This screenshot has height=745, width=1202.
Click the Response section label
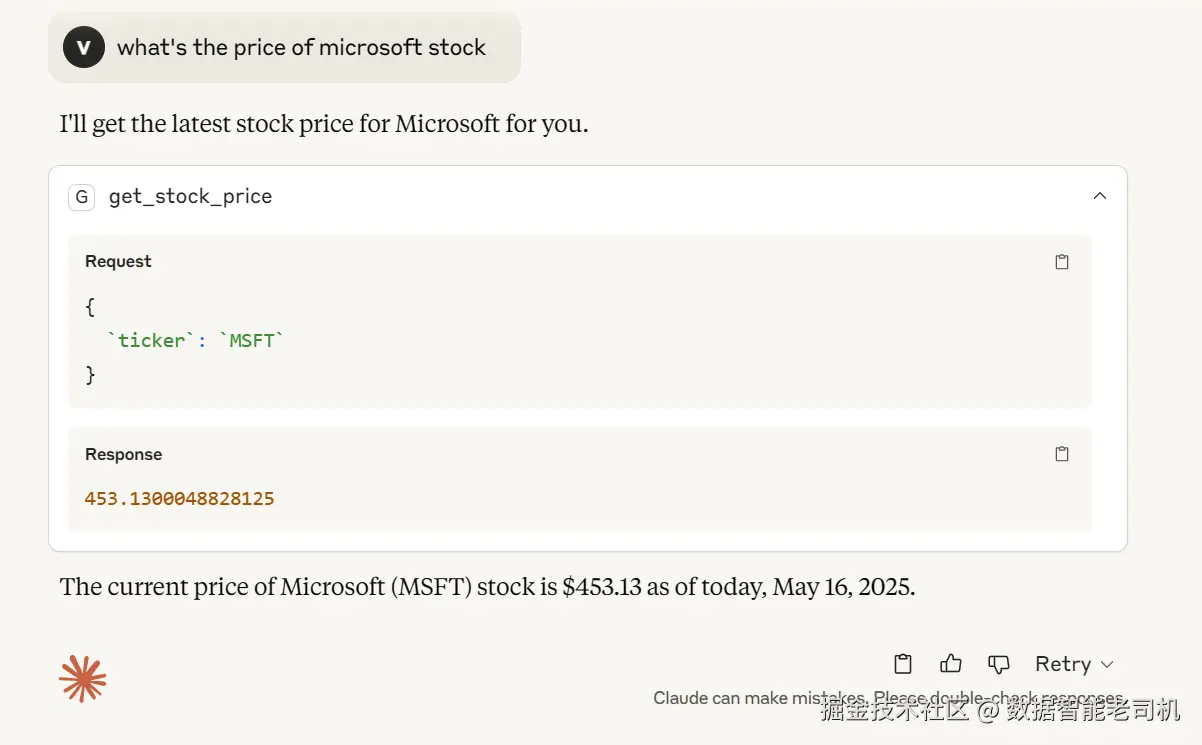pyautogui.click(x=123, y=455)
